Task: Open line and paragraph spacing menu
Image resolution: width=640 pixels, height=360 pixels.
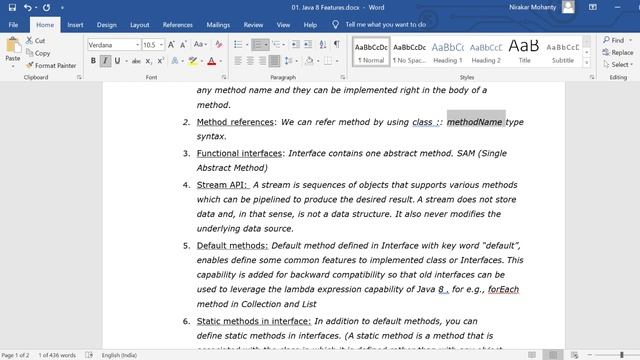Action: pos(290,61)
